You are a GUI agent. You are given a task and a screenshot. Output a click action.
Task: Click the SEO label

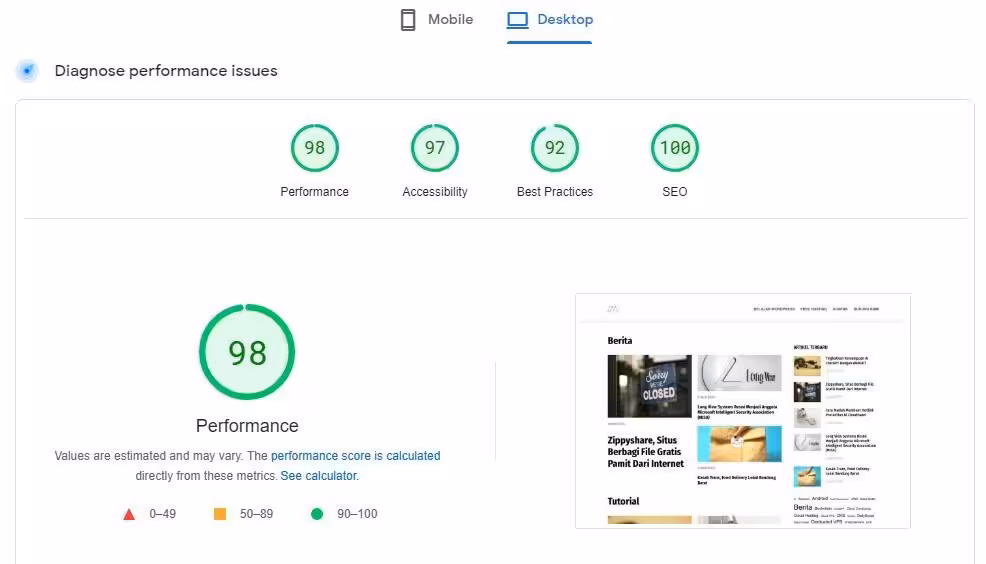pos(675,192)
